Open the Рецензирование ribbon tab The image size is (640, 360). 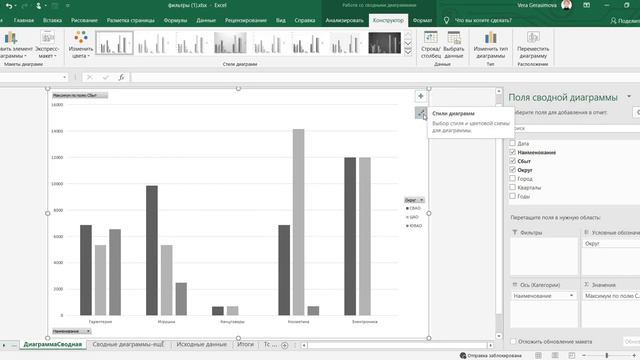(x=246, y=20)
